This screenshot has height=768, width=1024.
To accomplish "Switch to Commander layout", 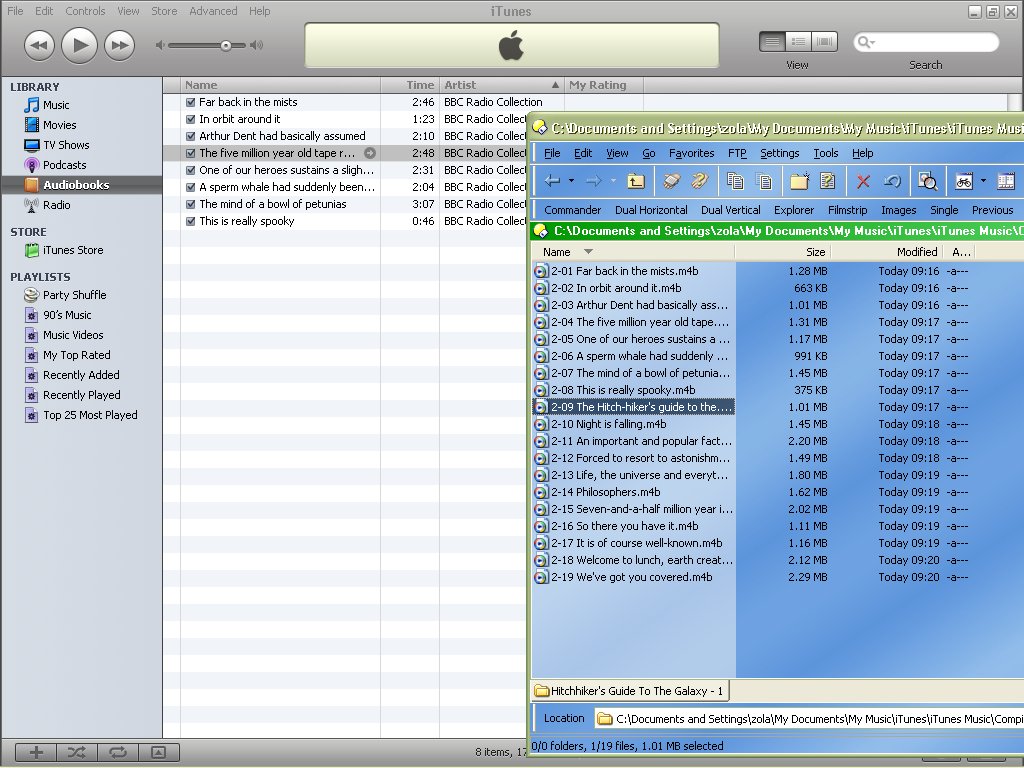I will click(x=572, y=210).
